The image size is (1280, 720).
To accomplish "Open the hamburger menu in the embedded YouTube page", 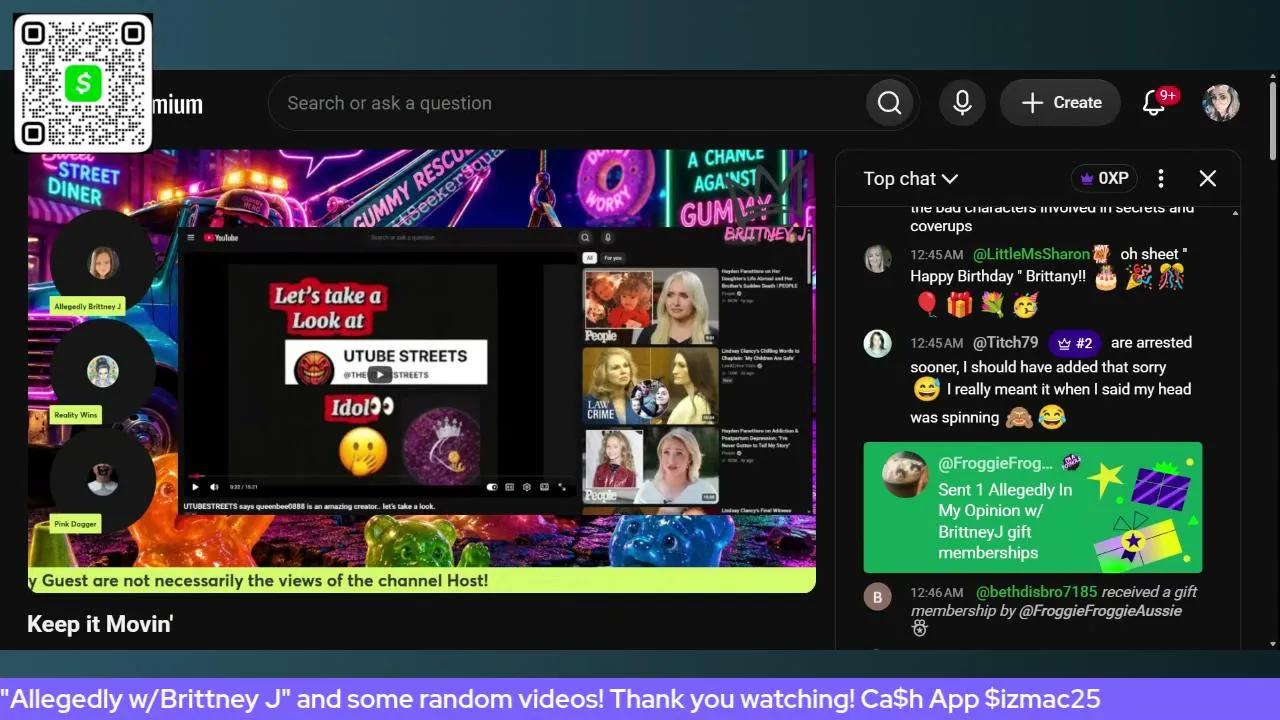I will [191, 238].
